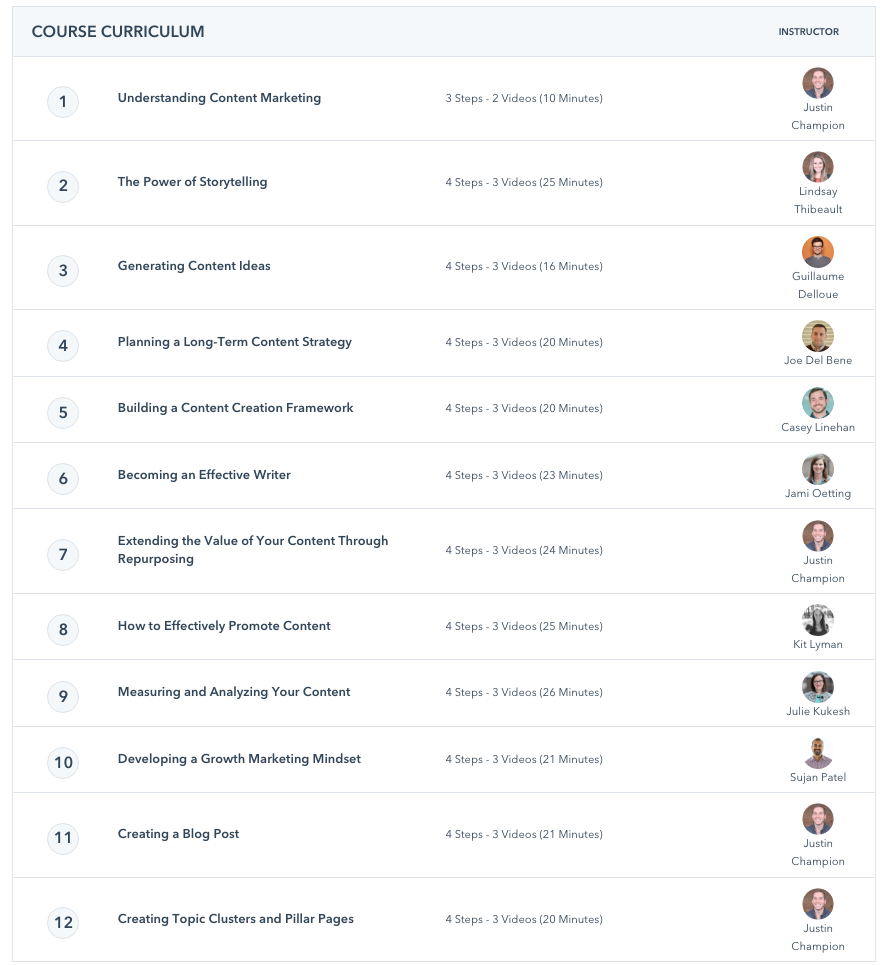
Task: Click the INSTRUCTOR column header
Action: (x=809, y=31)
